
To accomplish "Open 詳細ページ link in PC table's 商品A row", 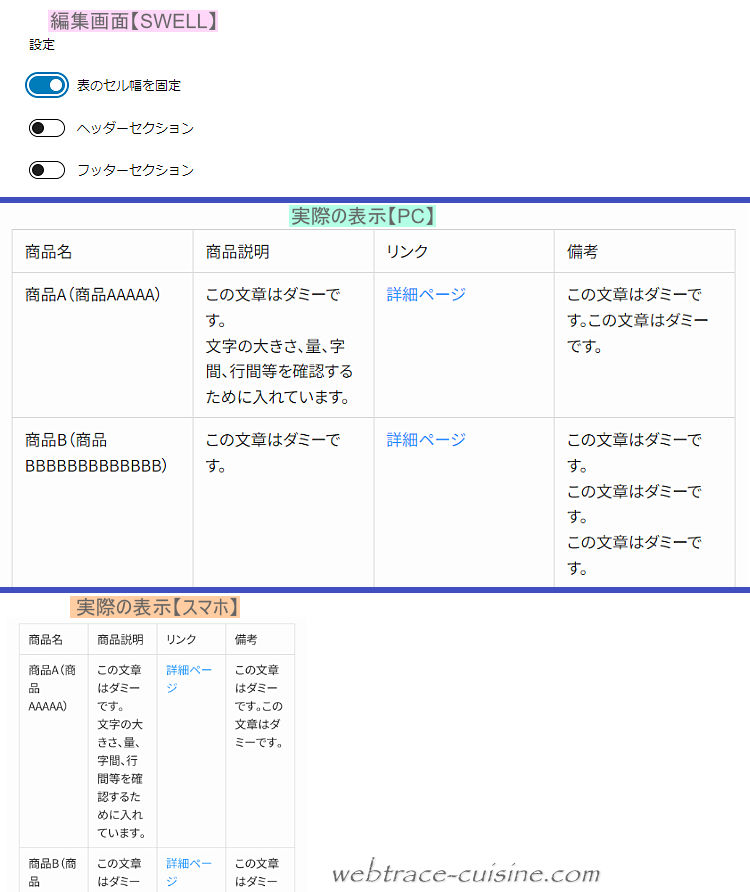I will [426, 295].
